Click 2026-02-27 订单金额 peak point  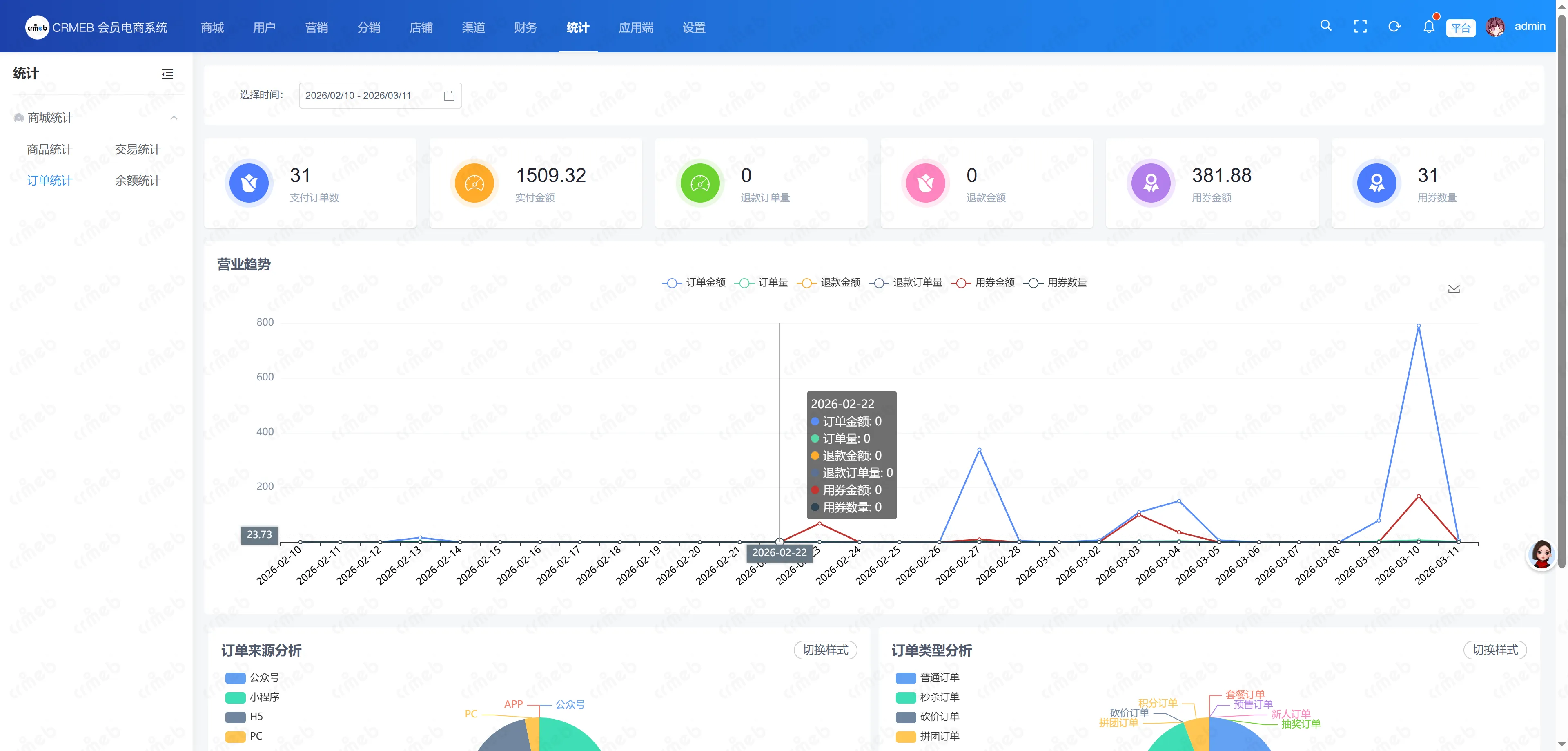coord(979,450)
